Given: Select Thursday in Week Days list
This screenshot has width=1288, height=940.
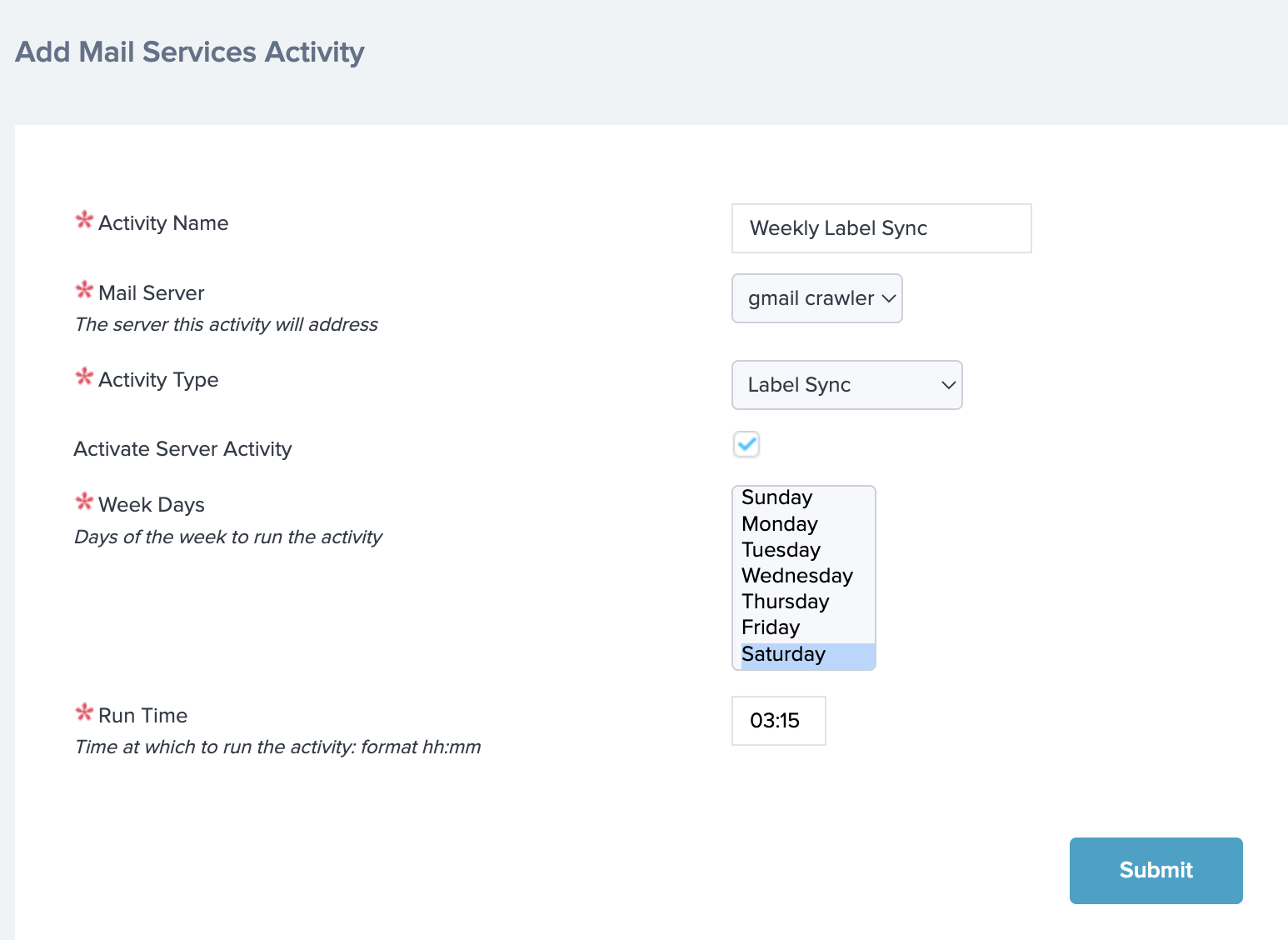Looking at the screenshot, I should (x=807, y=601).
